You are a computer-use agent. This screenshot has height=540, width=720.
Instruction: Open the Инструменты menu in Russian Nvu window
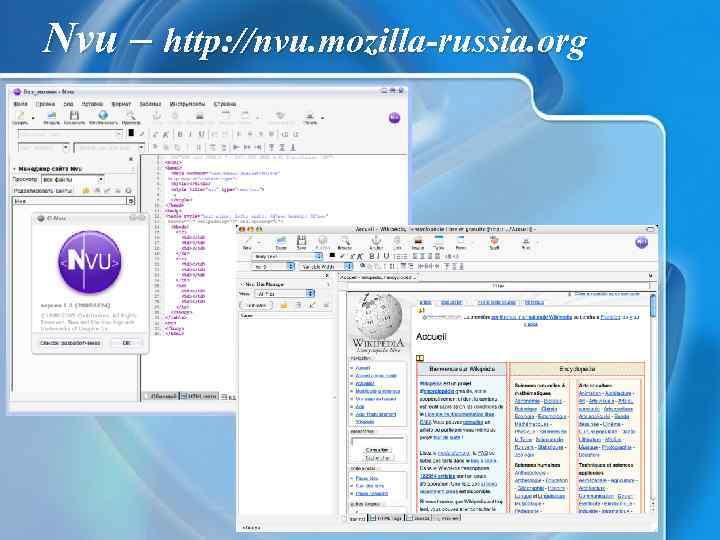click(187, 104)
